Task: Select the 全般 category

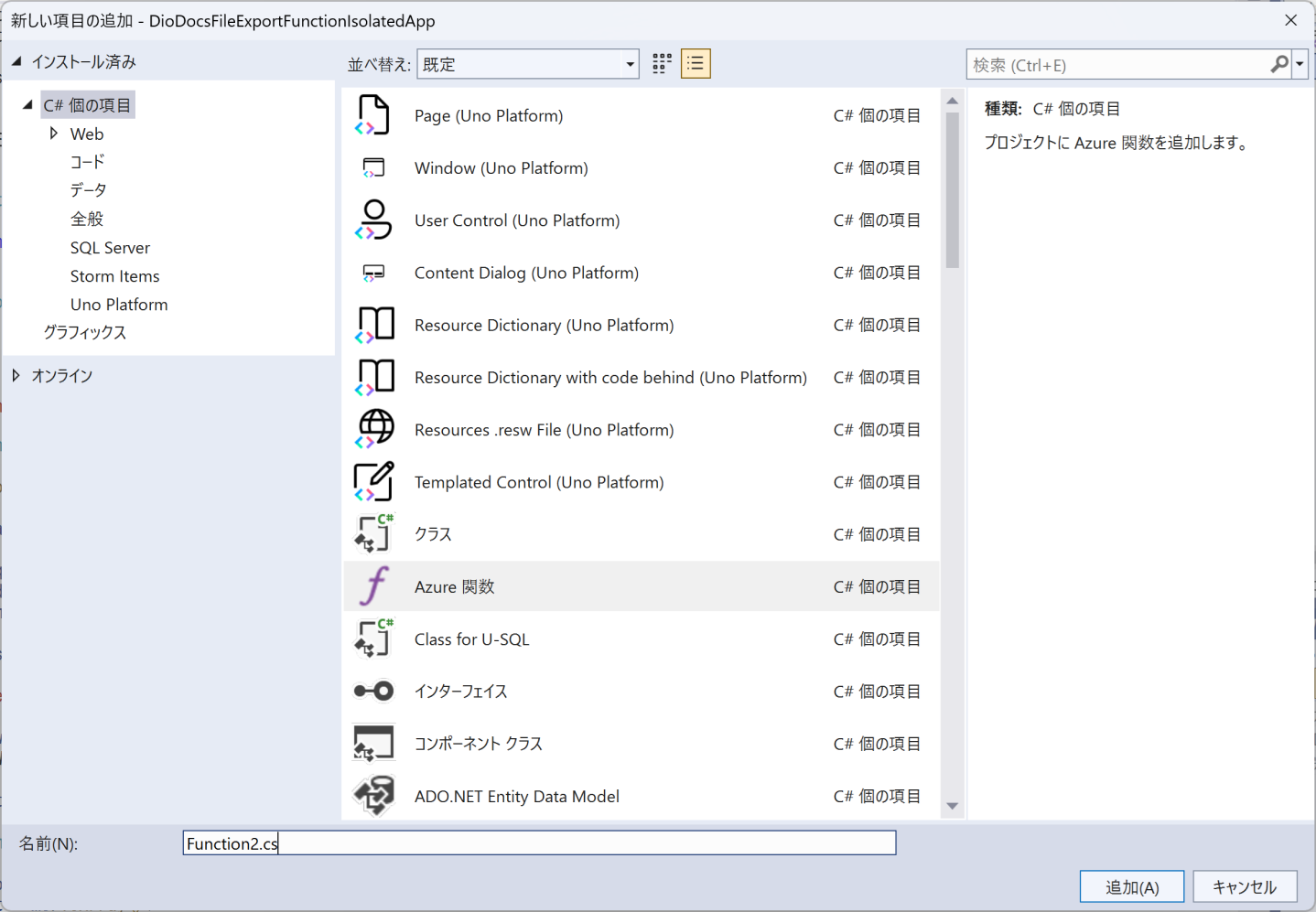Action: (87, 219)
